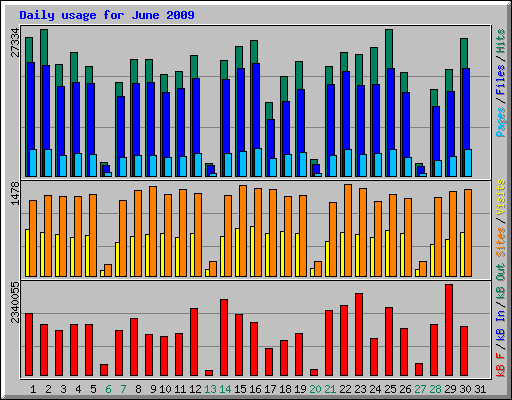
Task: Click day label 24 on the x-axis
Action: (375, 389)
